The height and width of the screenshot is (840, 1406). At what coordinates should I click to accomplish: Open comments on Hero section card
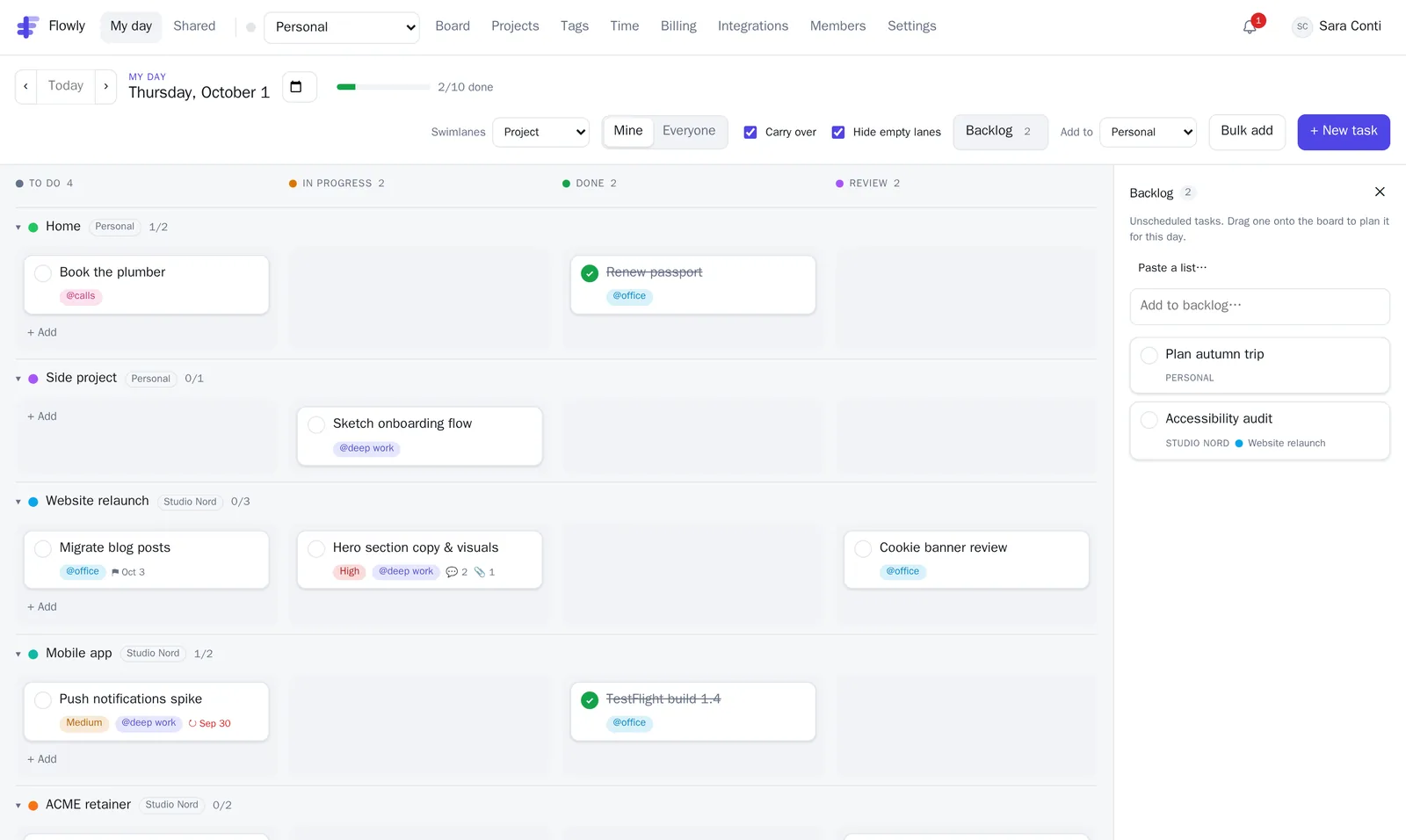coord(456,572)
